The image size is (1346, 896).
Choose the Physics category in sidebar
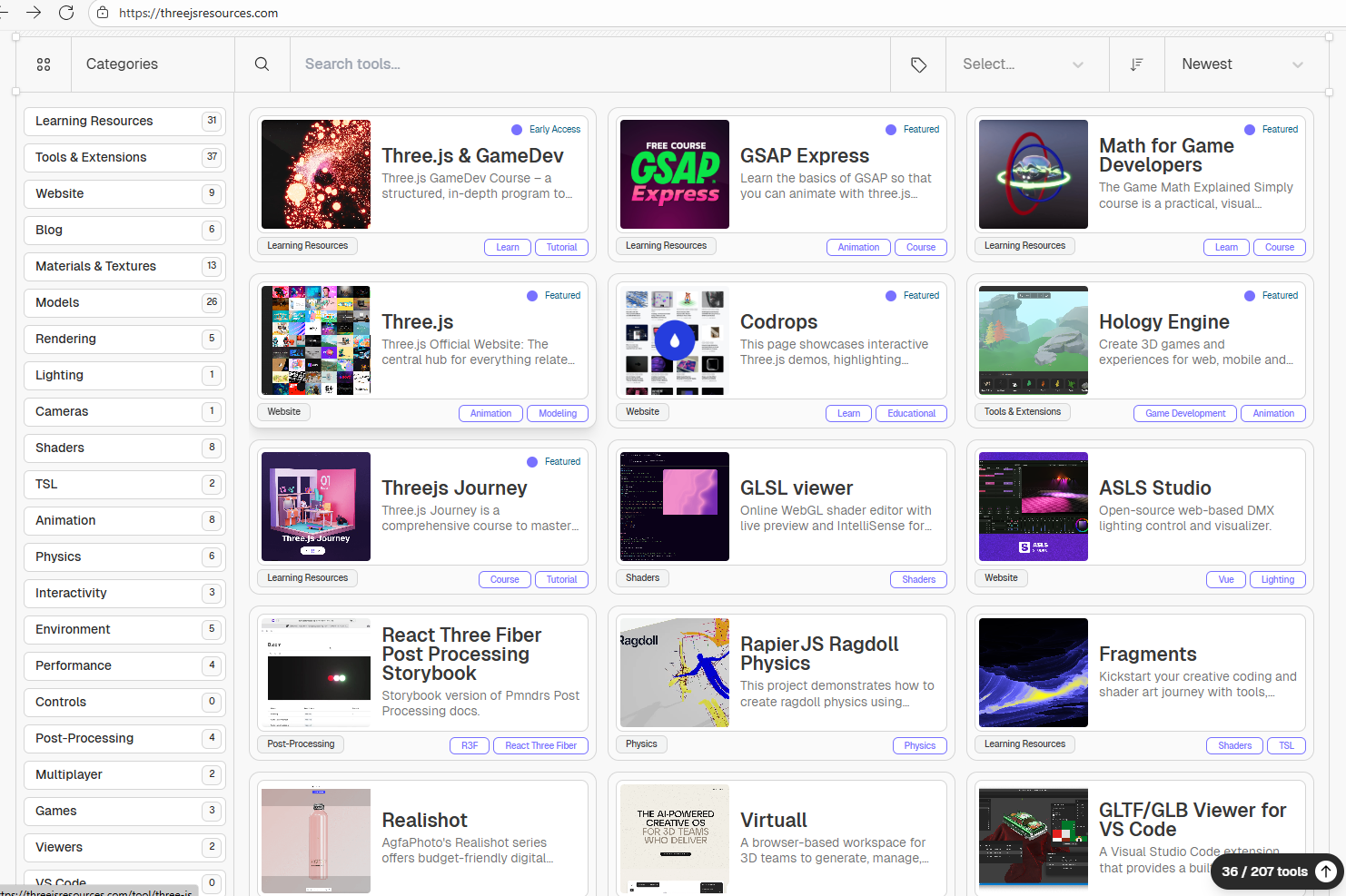pyautogui.click(x=124, y=556)
